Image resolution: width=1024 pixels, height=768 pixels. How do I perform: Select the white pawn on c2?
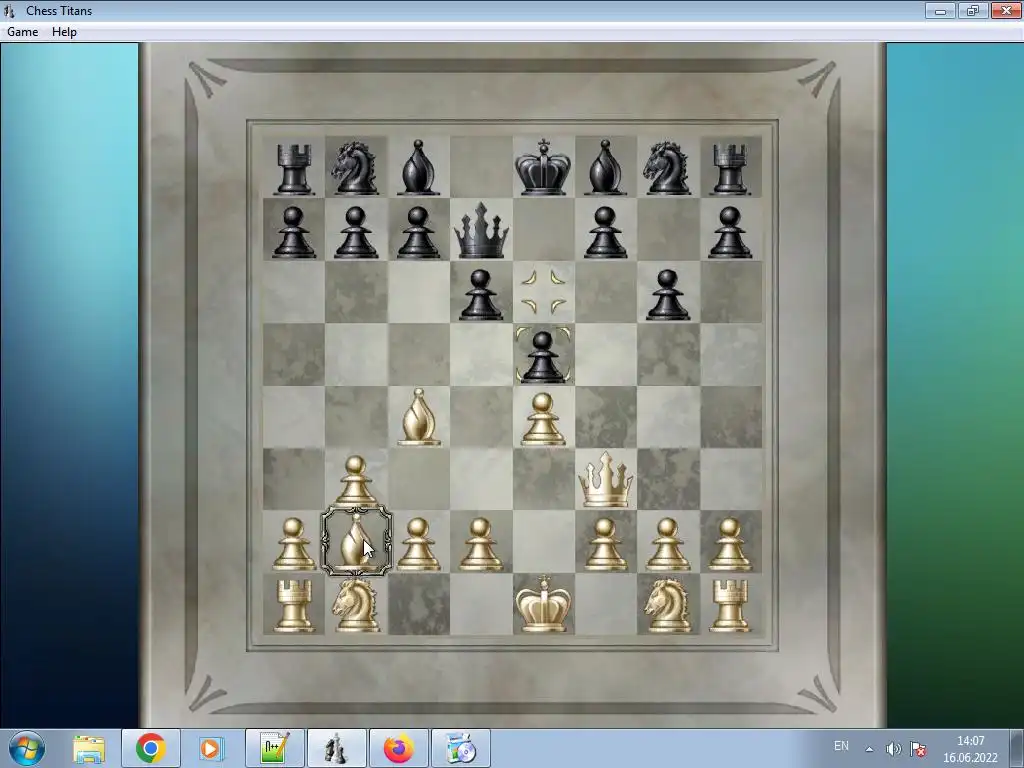click(x=419, y=544)
